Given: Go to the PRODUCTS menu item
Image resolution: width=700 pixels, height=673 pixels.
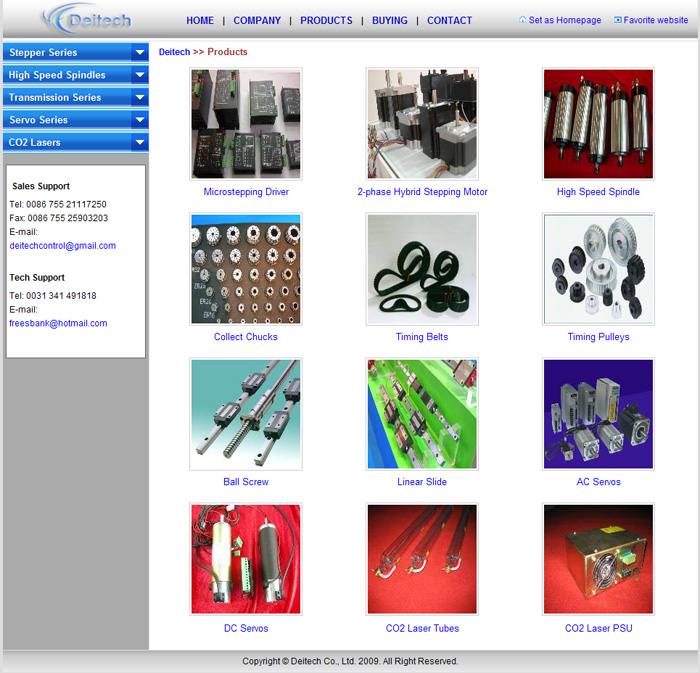Looking at the screenshot, I should tap(326, 21).
